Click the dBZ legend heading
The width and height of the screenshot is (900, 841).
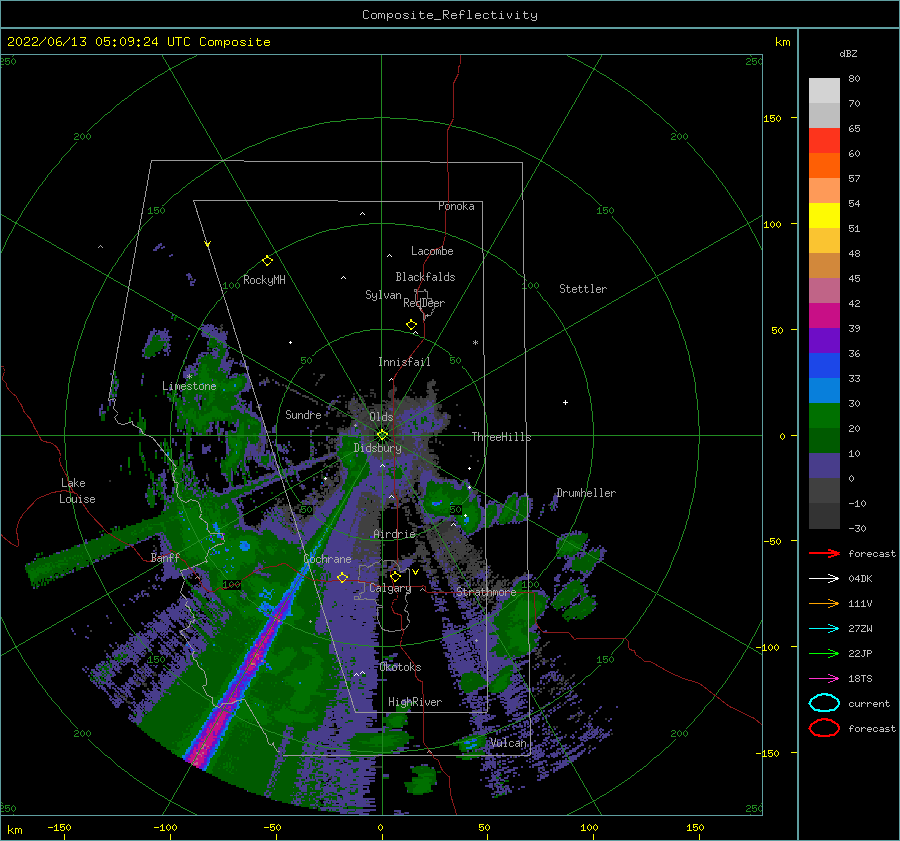848,53
